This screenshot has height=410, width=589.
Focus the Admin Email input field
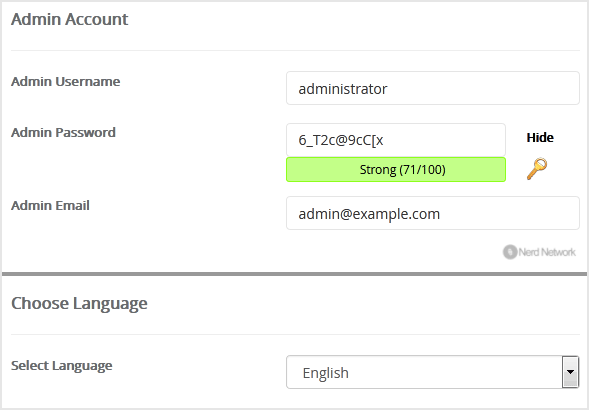pyautogui.click(x=433, y=213)
